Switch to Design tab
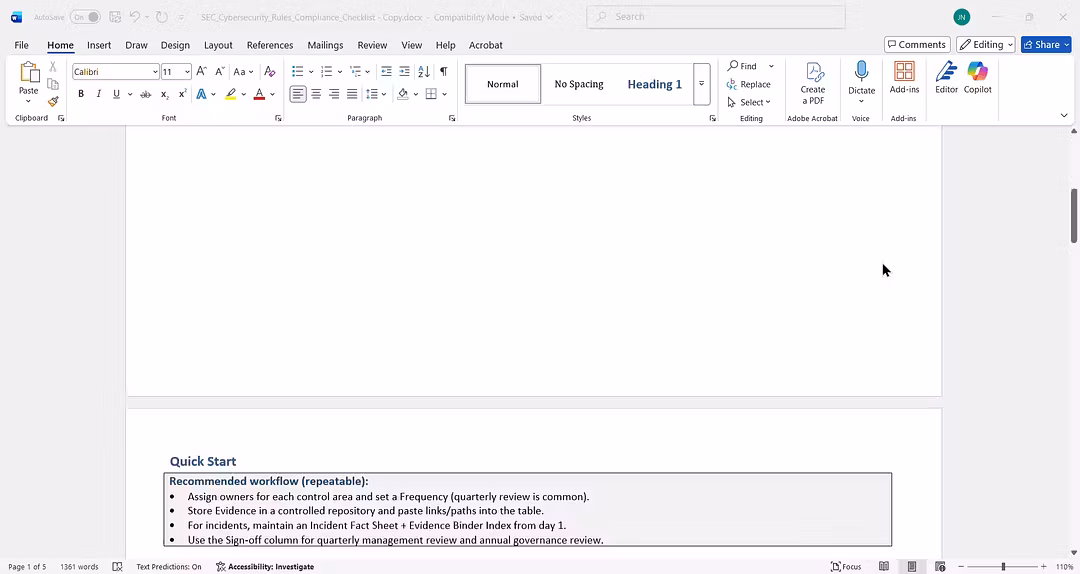 175,45
